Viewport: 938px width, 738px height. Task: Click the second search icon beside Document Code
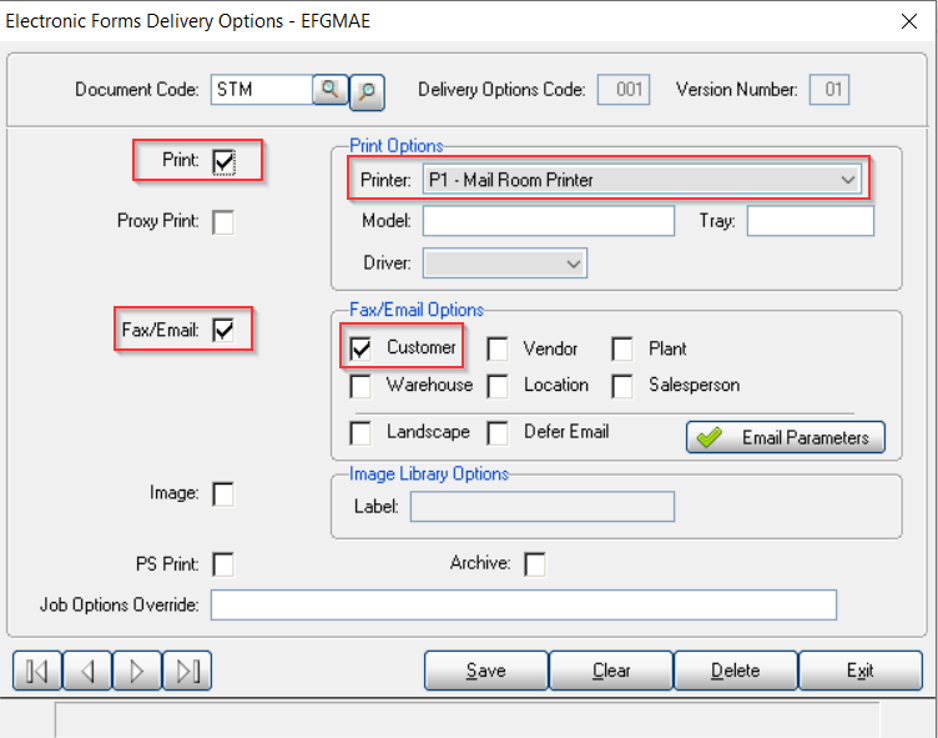click(x=367, y=92)
